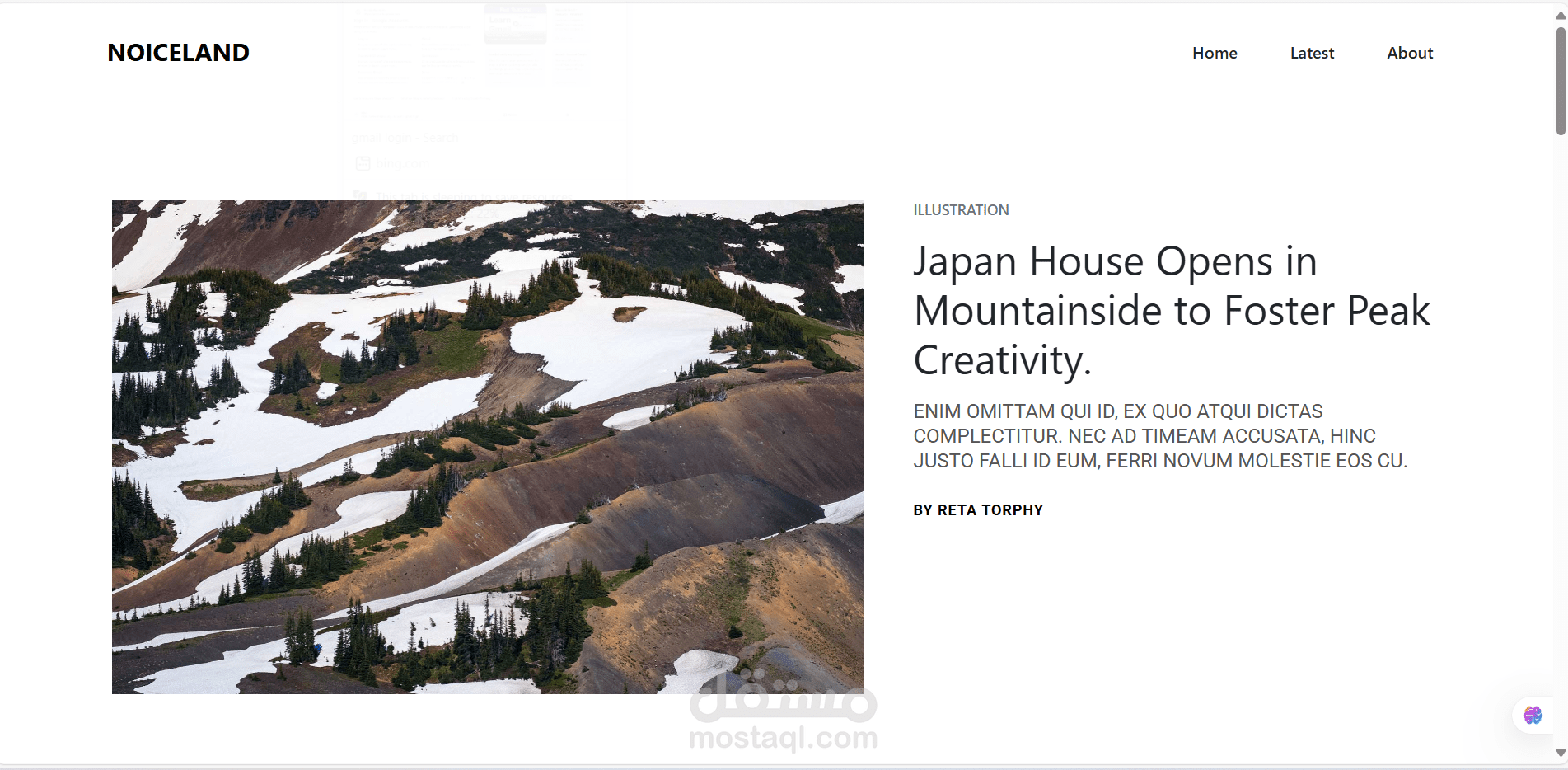Click the scrollbar down arrow
The height and width of the screenshot is (770, 1568).
1561,752
